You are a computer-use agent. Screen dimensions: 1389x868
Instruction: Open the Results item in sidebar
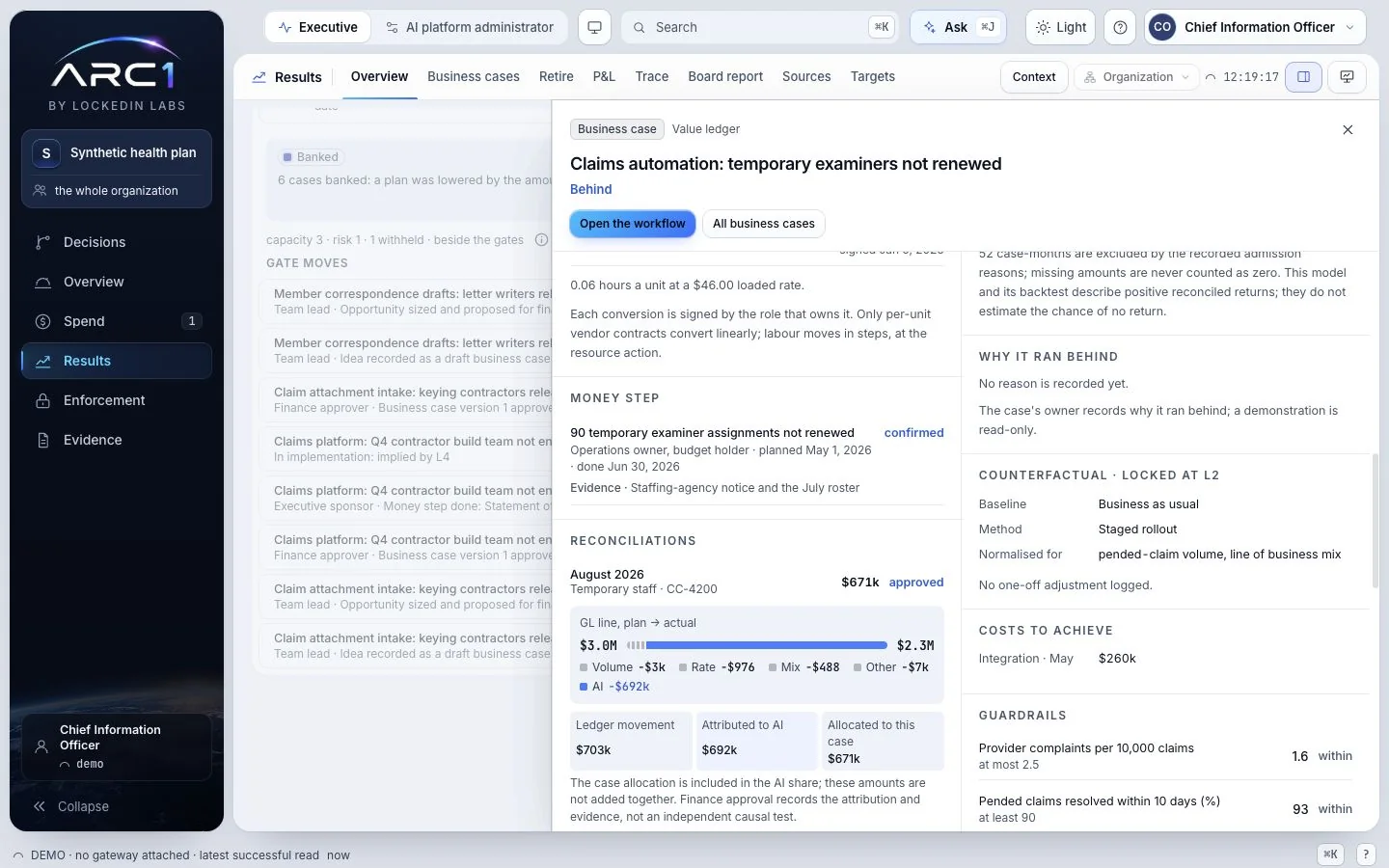pyautogui.click(x=117, y=361)
